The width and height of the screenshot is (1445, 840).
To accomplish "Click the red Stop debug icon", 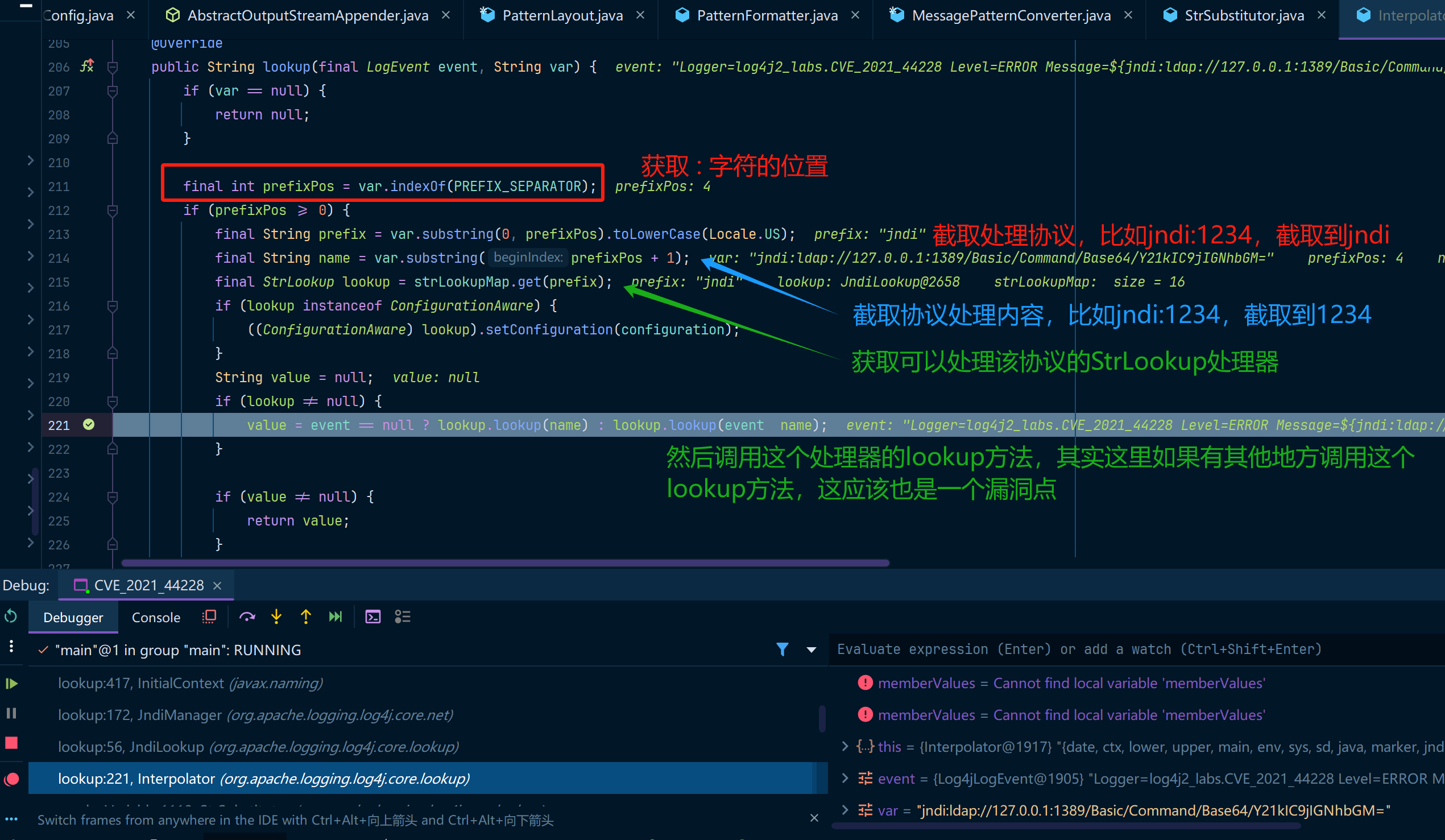I will coord(11,743).
